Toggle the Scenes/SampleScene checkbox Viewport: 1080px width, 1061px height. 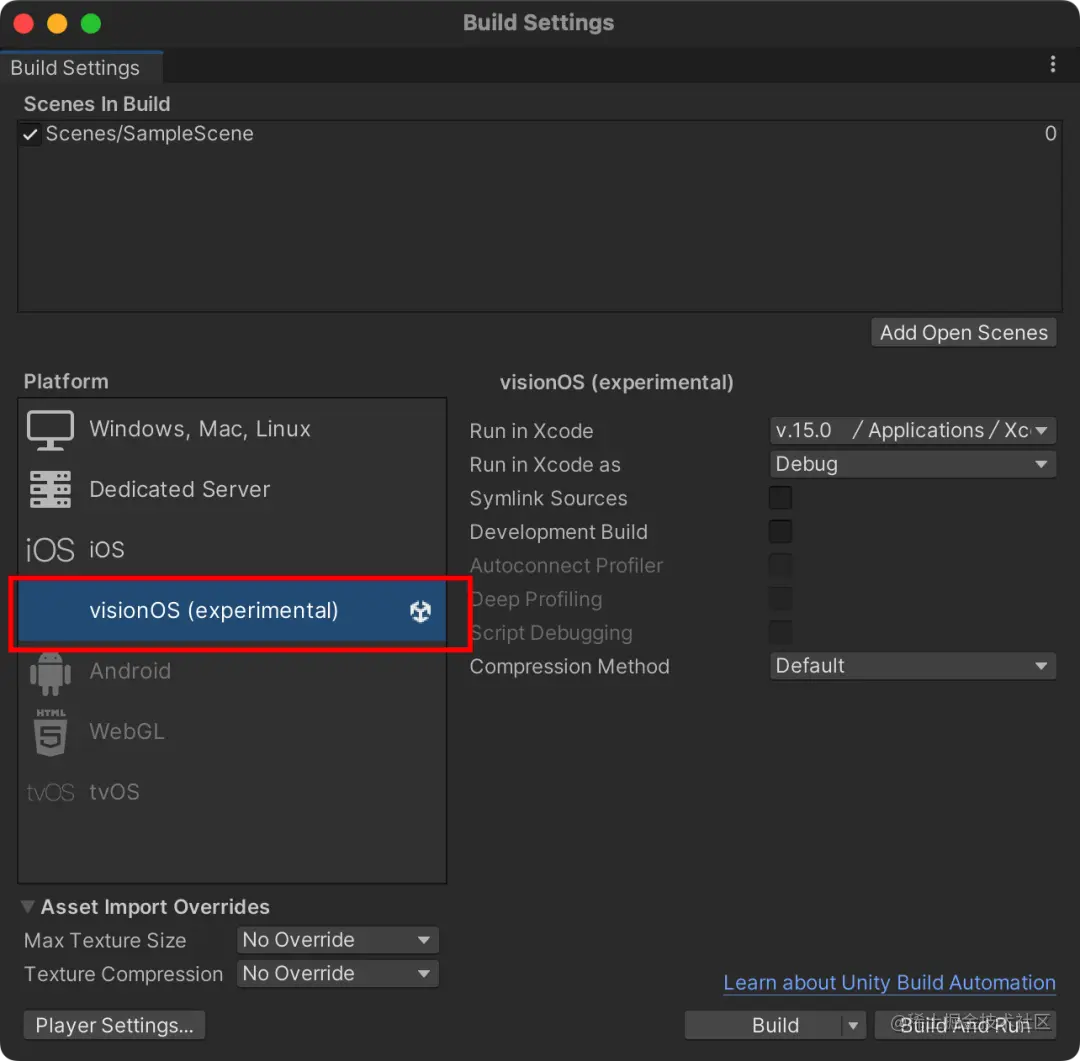click(30, 134)
